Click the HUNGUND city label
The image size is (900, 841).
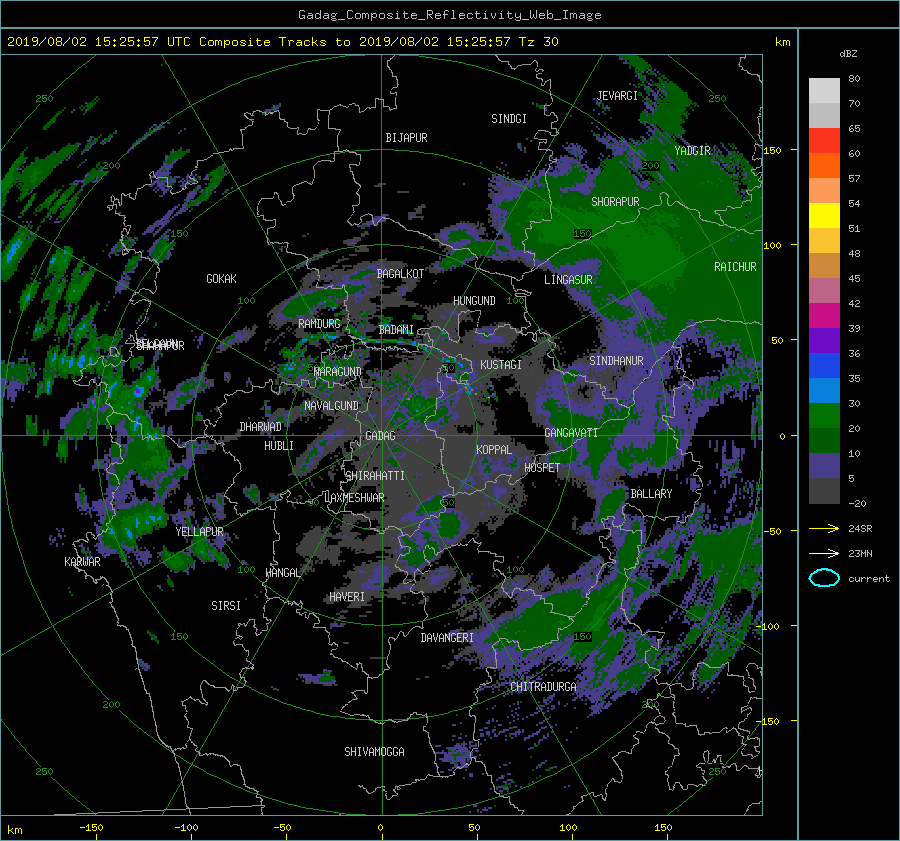474,301
